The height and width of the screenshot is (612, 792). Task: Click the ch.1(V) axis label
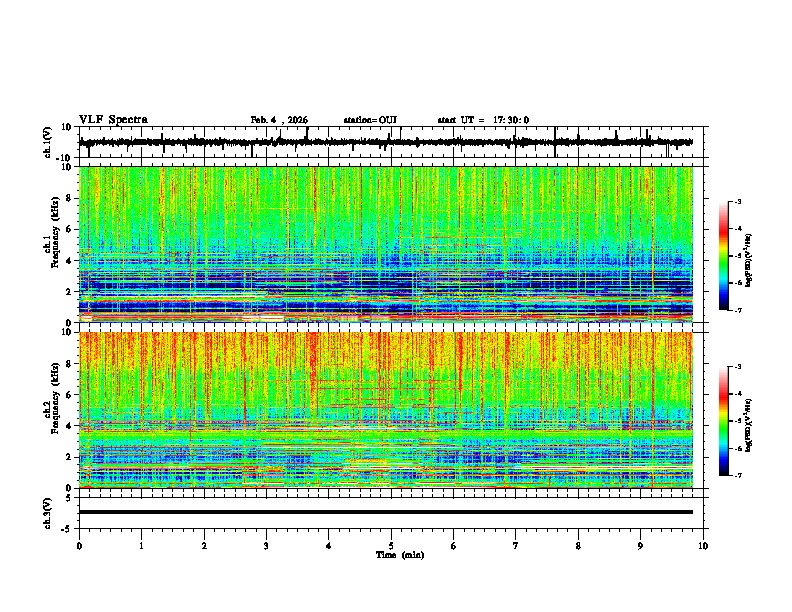coord(48,142)
